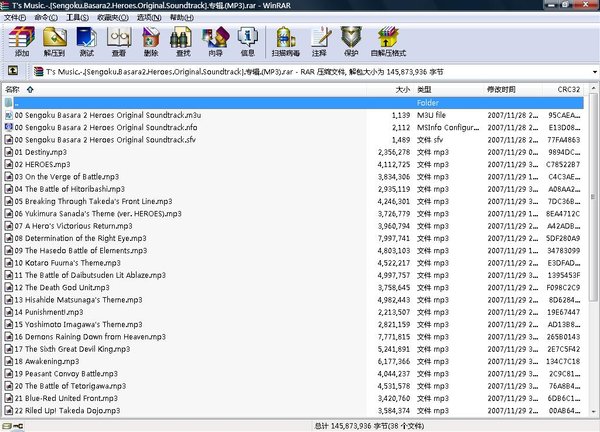Click the m3u playlist file icon
This screenshot has height=432, width=600.
pos(8,115)
